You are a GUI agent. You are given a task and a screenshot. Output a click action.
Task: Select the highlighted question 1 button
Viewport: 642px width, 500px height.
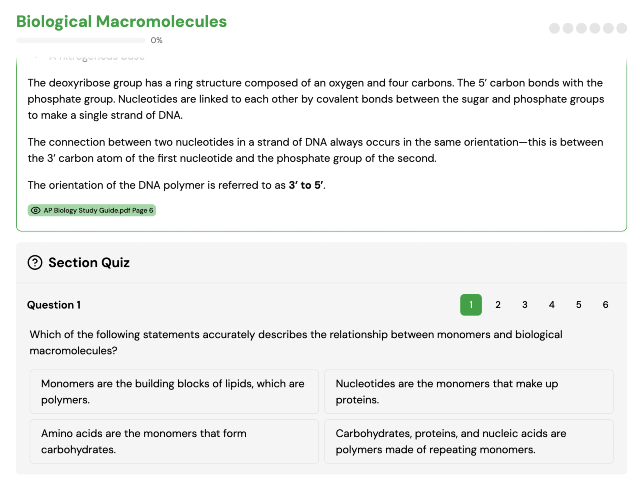pyautogui.click(x=471, y=305)
